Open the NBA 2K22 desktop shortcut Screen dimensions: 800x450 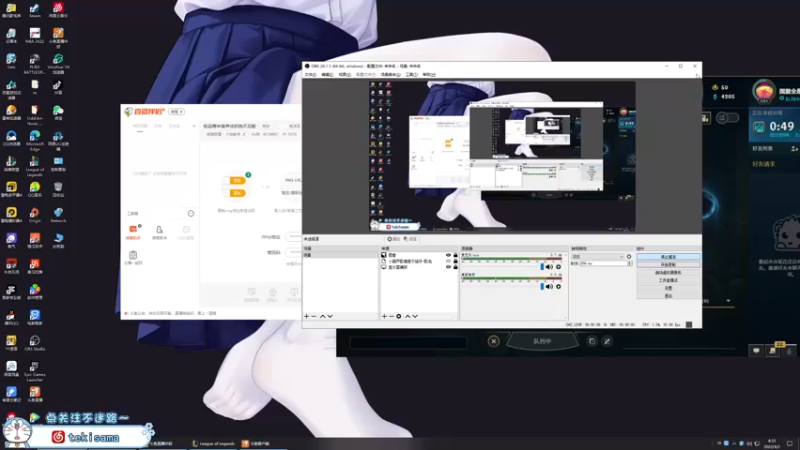click(35, 36)
